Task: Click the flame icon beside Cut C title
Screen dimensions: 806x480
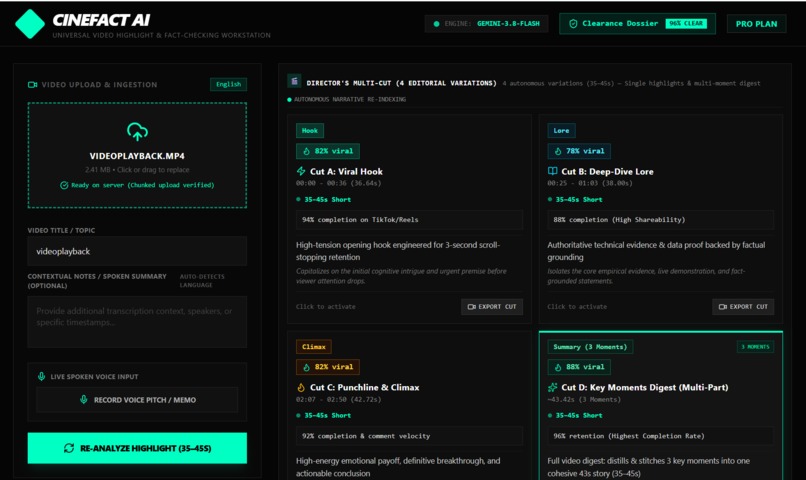Action: pos(301,387)
